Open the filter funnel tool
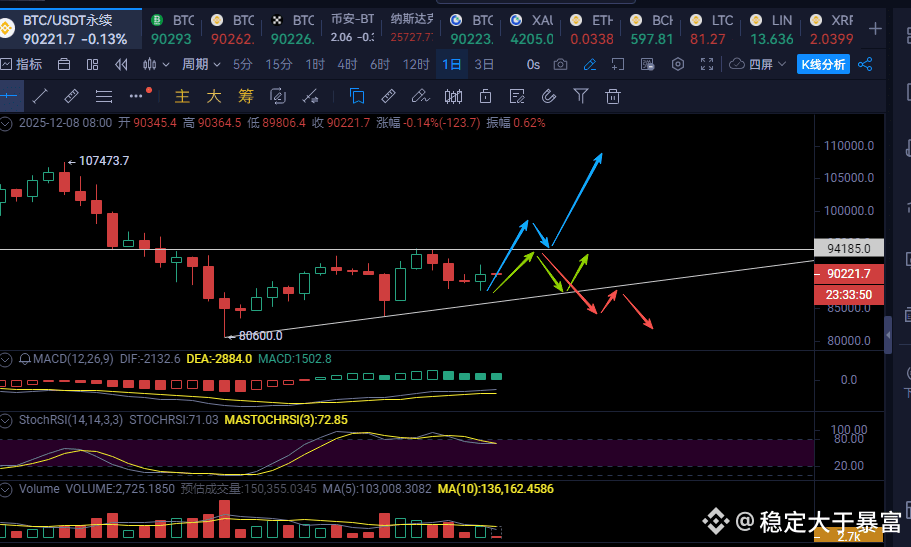Viewport: 911px width, 547px height. 580,97
